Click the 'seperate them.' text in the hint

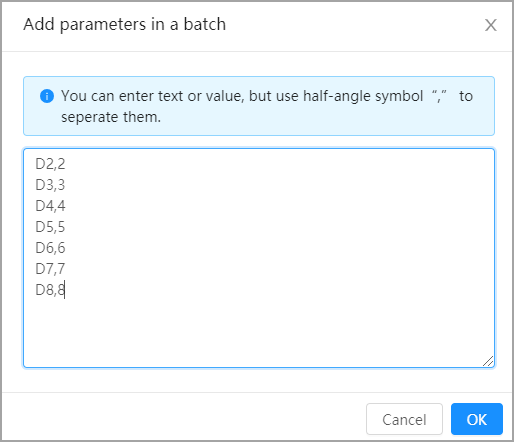pyautogui.click(x=111, y=117)
